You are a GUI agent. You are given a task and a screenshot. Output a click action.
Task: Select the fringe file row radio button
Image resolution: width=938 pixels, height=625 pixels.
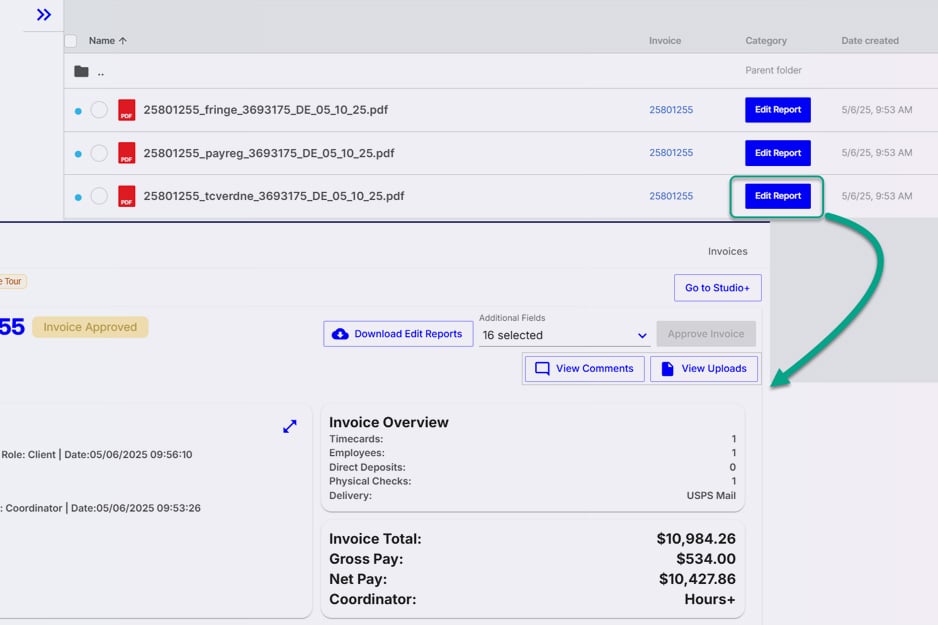click(x=99, y=110)
